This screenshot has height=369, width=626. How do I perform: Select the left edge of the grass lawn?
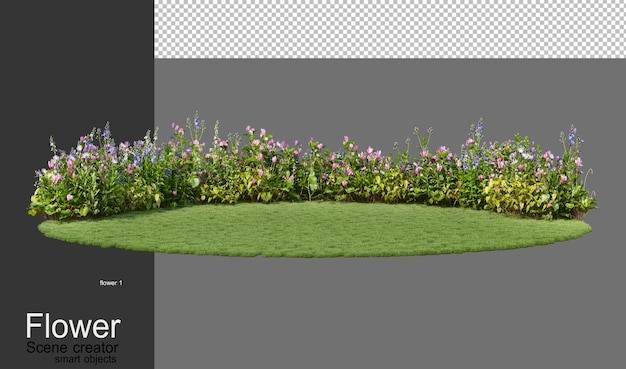coord(45,228)
